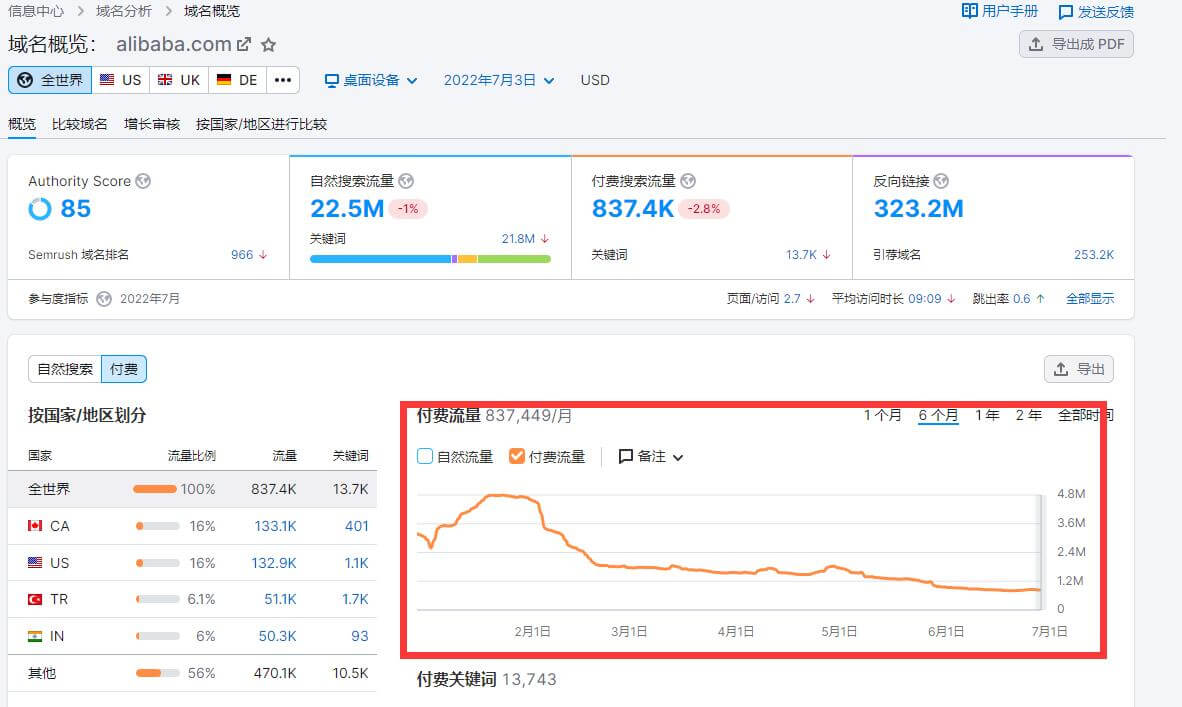Select the US country database button

click(x=121, y=80)
